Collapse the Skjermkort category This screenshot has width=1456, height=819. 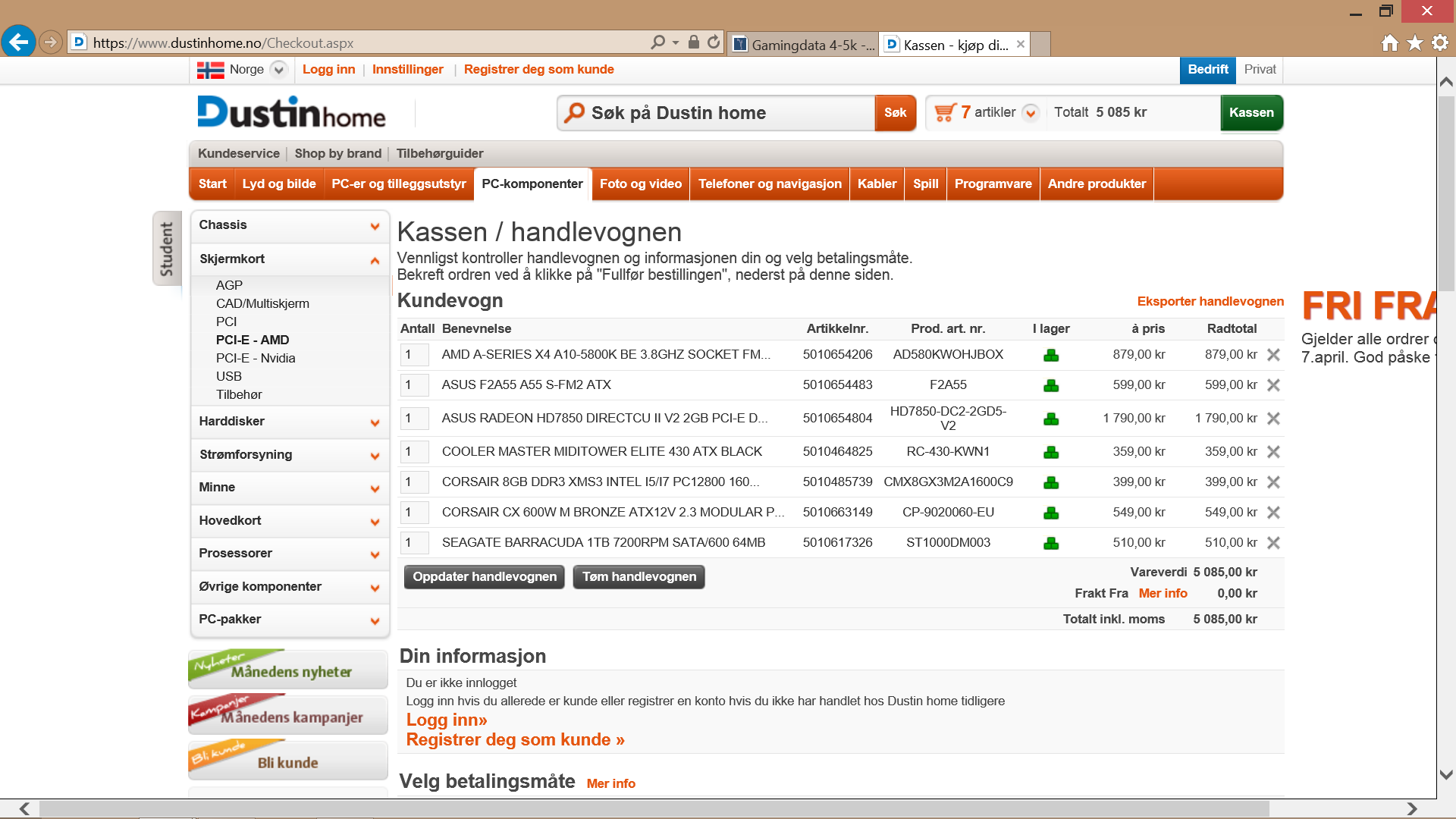(x=375, y=260)
